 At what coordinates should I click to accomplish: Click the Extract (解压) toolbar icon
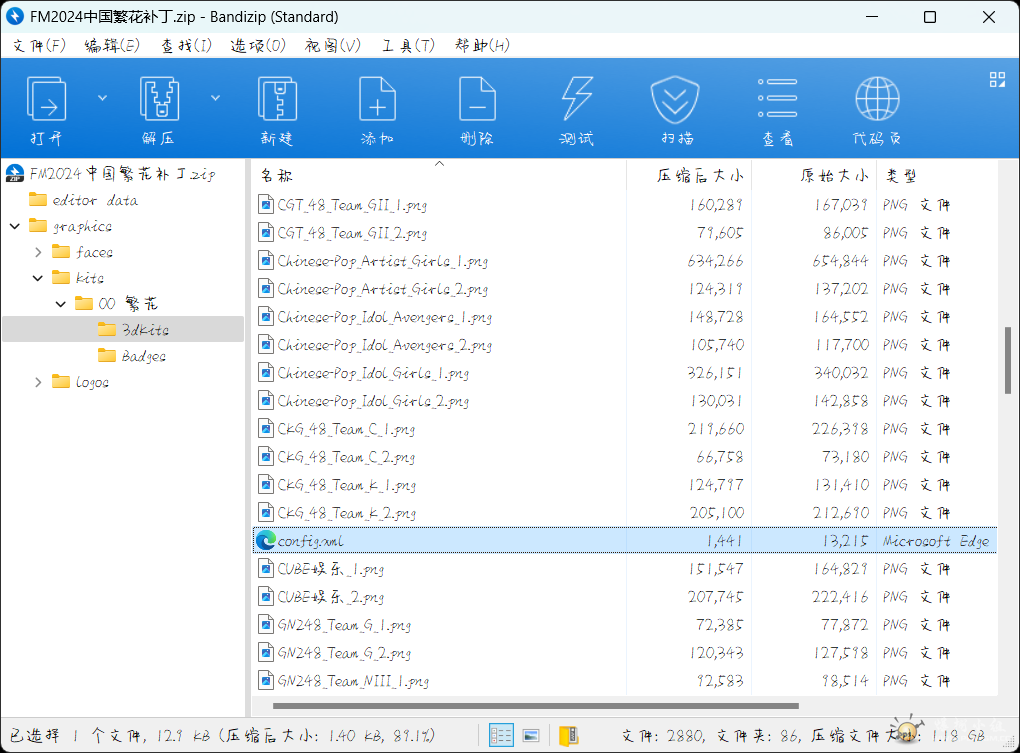(x=159, y=99)
